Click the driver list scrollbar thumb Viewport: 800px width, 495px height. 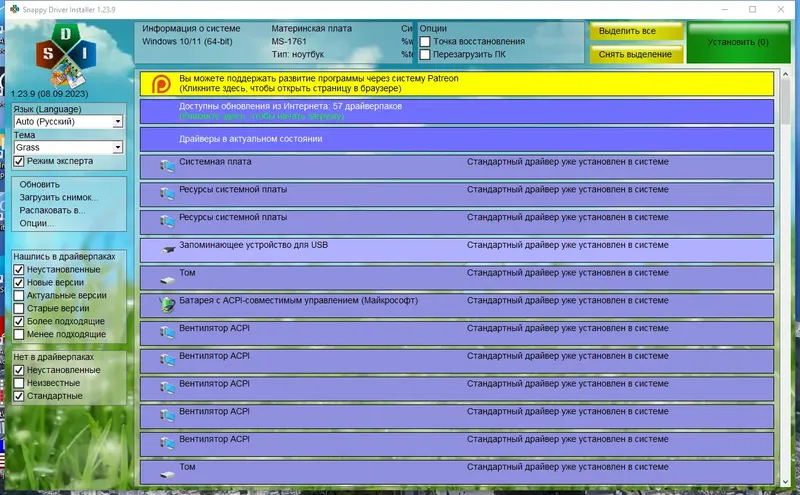tap(785, 102)
